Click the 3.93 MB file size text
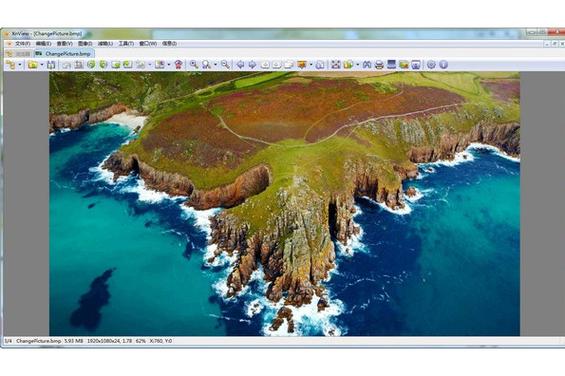The height and width of the screenshot is (376, 565). coord(74,341)
